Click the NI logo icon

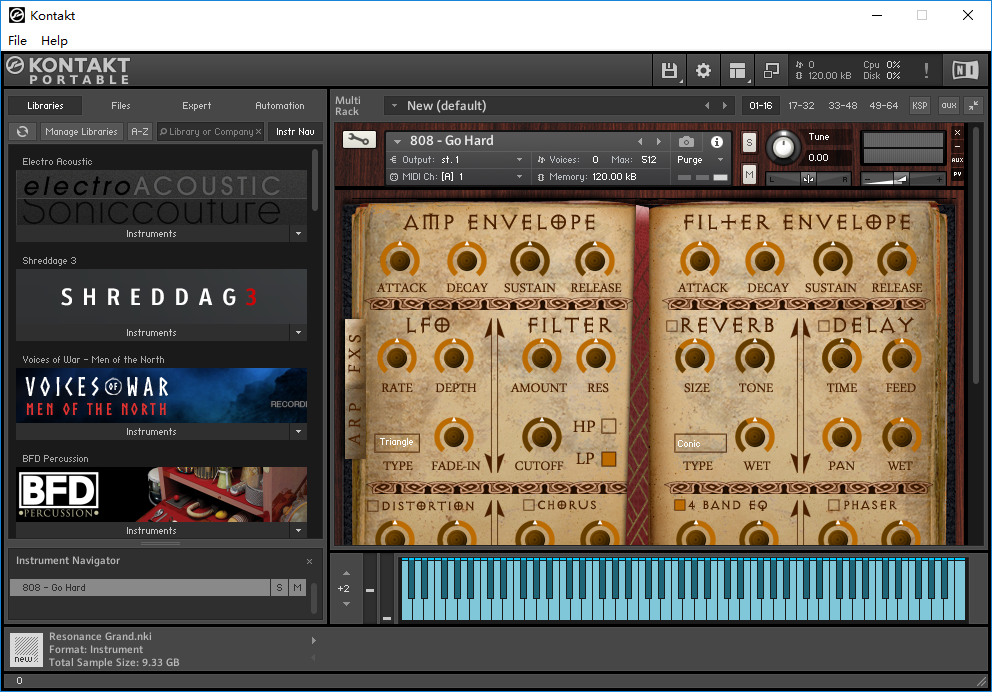click(965, 70)
